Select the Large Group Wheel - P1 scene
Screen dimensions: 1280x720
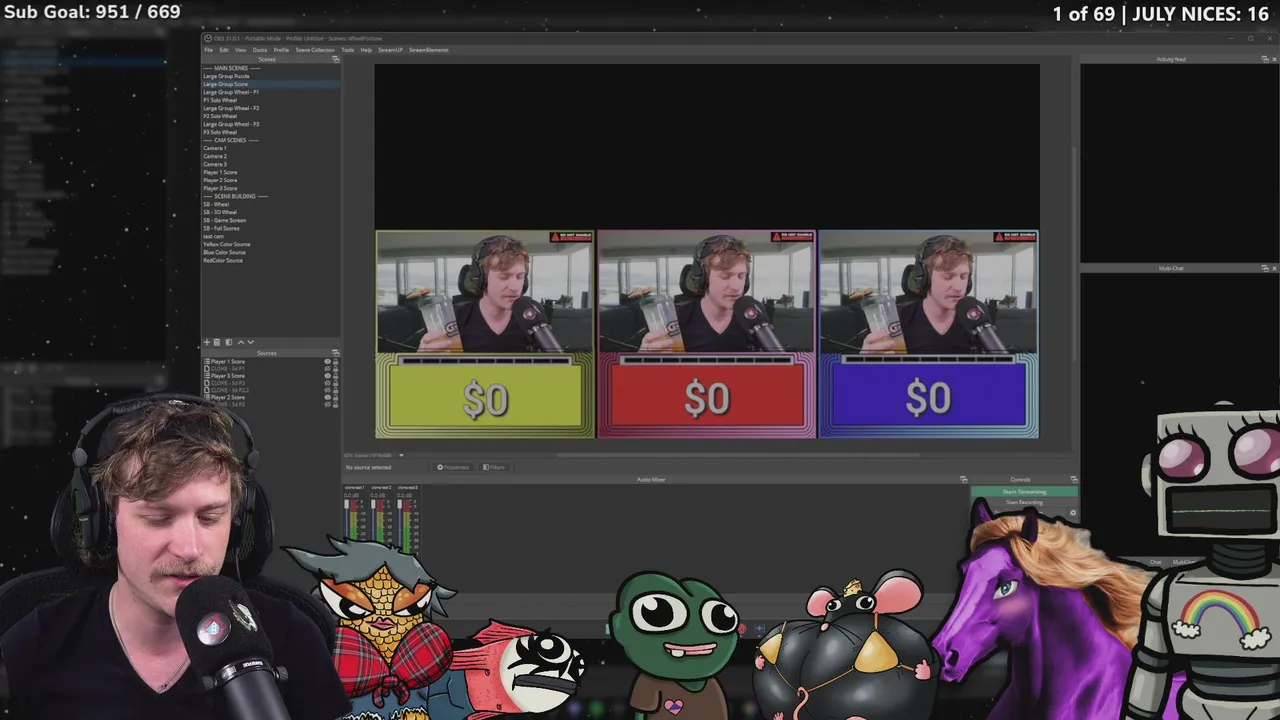(x=270, y=92)
